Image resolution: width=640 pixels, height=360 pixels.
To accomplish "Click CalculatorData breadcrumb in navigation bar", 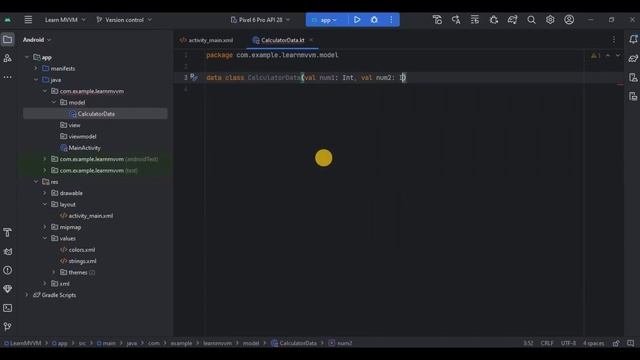I will point(294,343).
